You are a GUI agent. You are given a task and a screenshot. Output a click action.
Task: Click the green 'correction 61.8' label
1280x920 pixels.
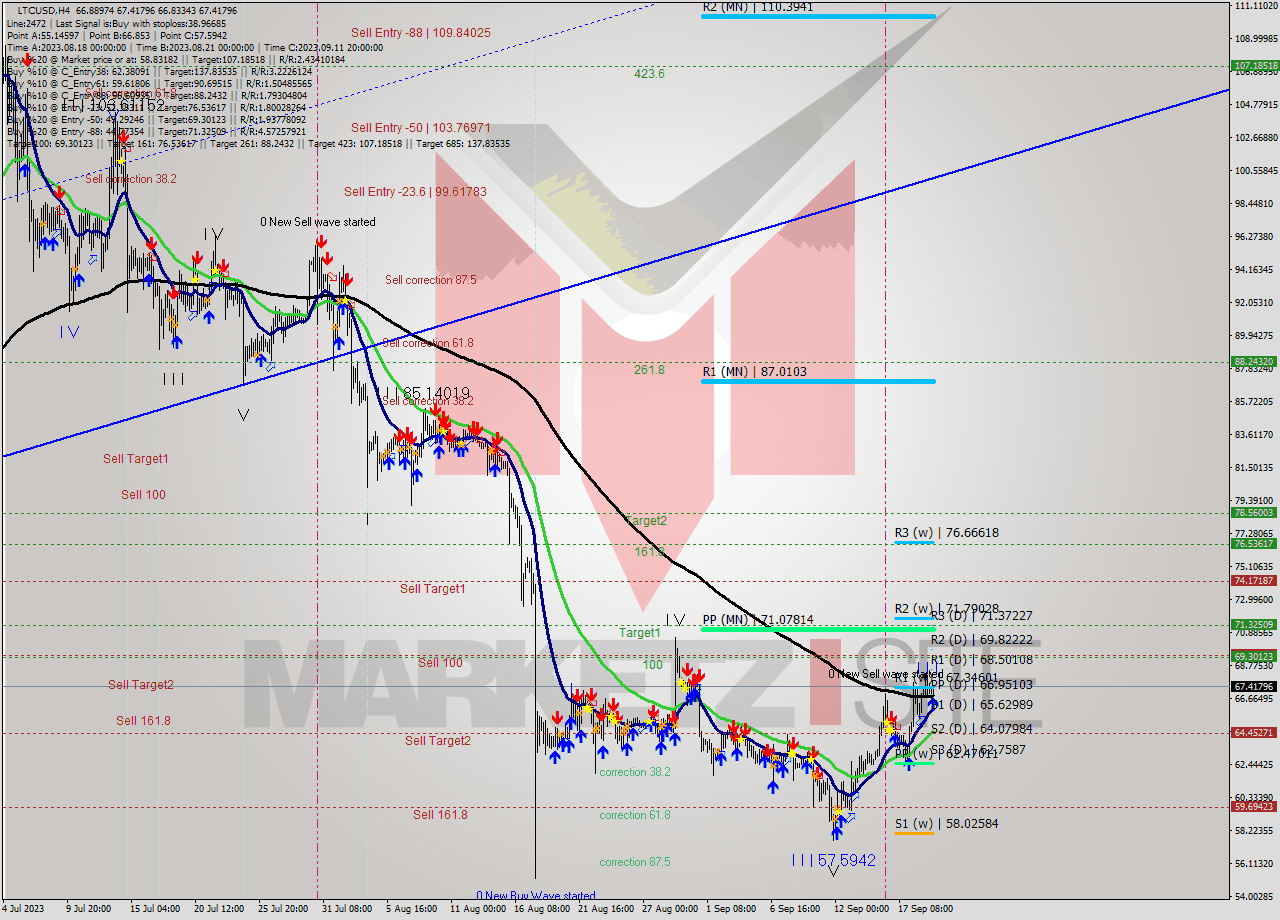pyautogui.click(x=635, y=815)
